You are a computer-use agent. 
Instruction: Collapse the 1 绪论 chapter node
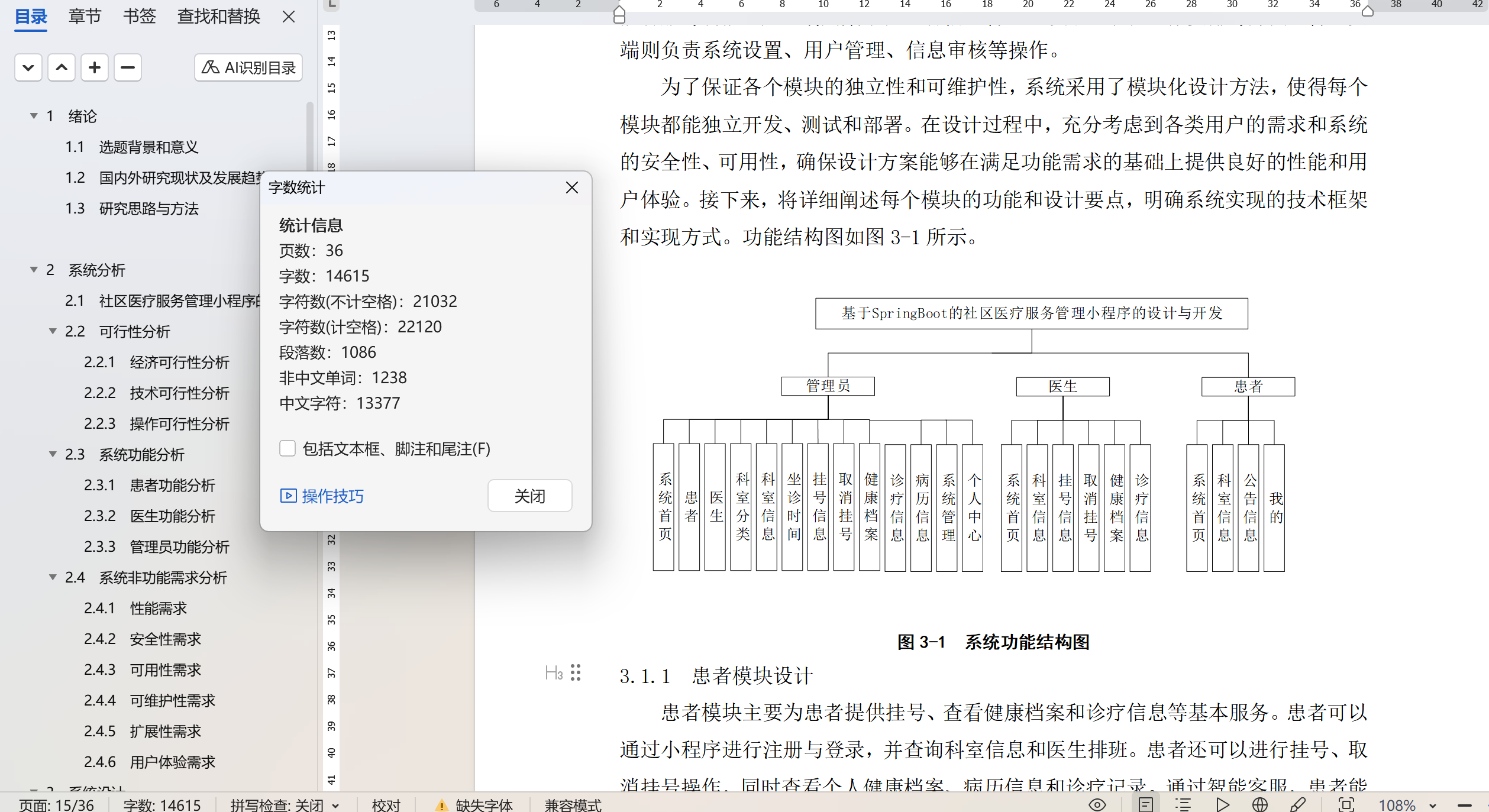(34, 116)
